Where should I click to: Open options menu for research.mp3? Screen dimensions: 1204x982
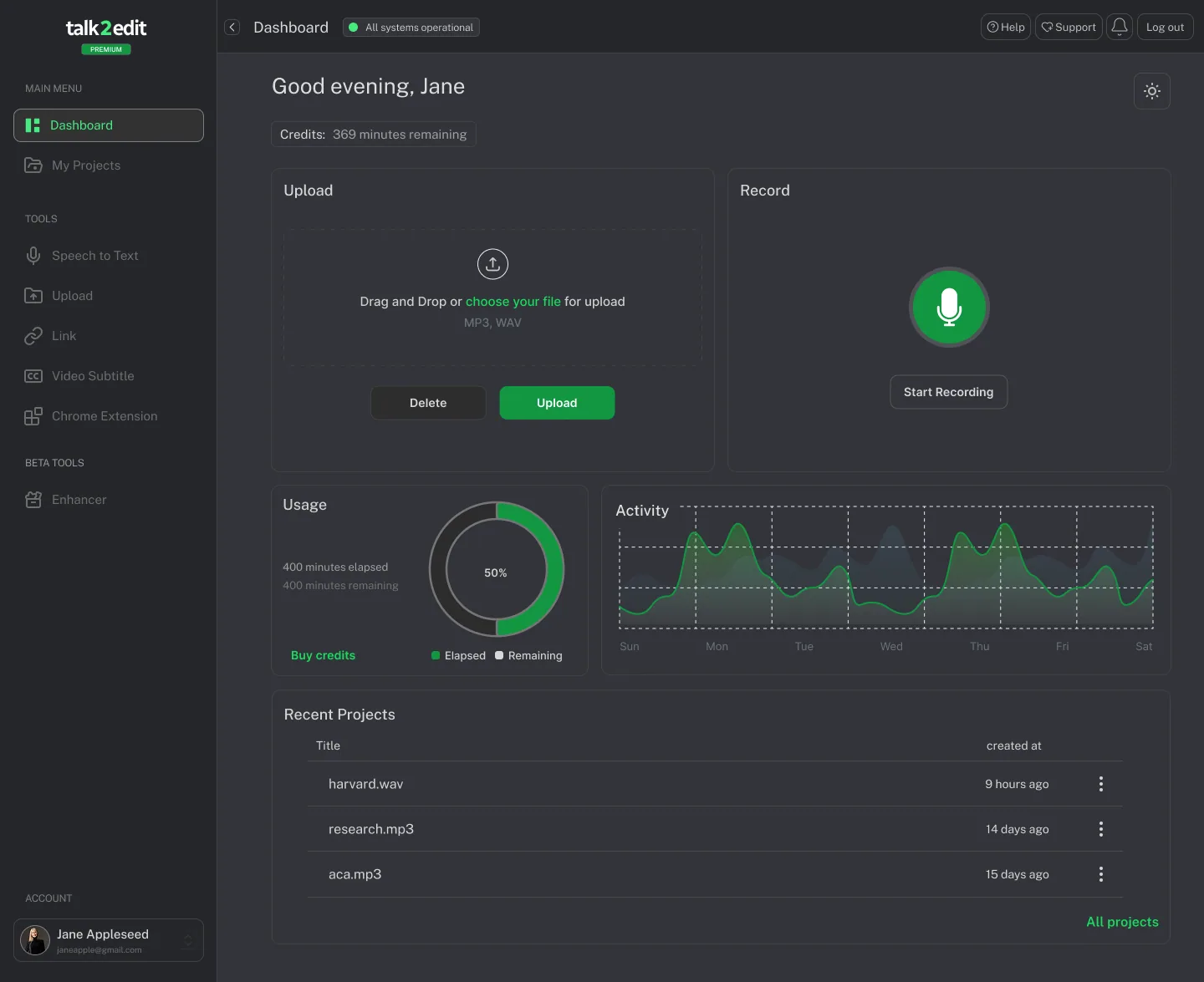pos(1101,829)
